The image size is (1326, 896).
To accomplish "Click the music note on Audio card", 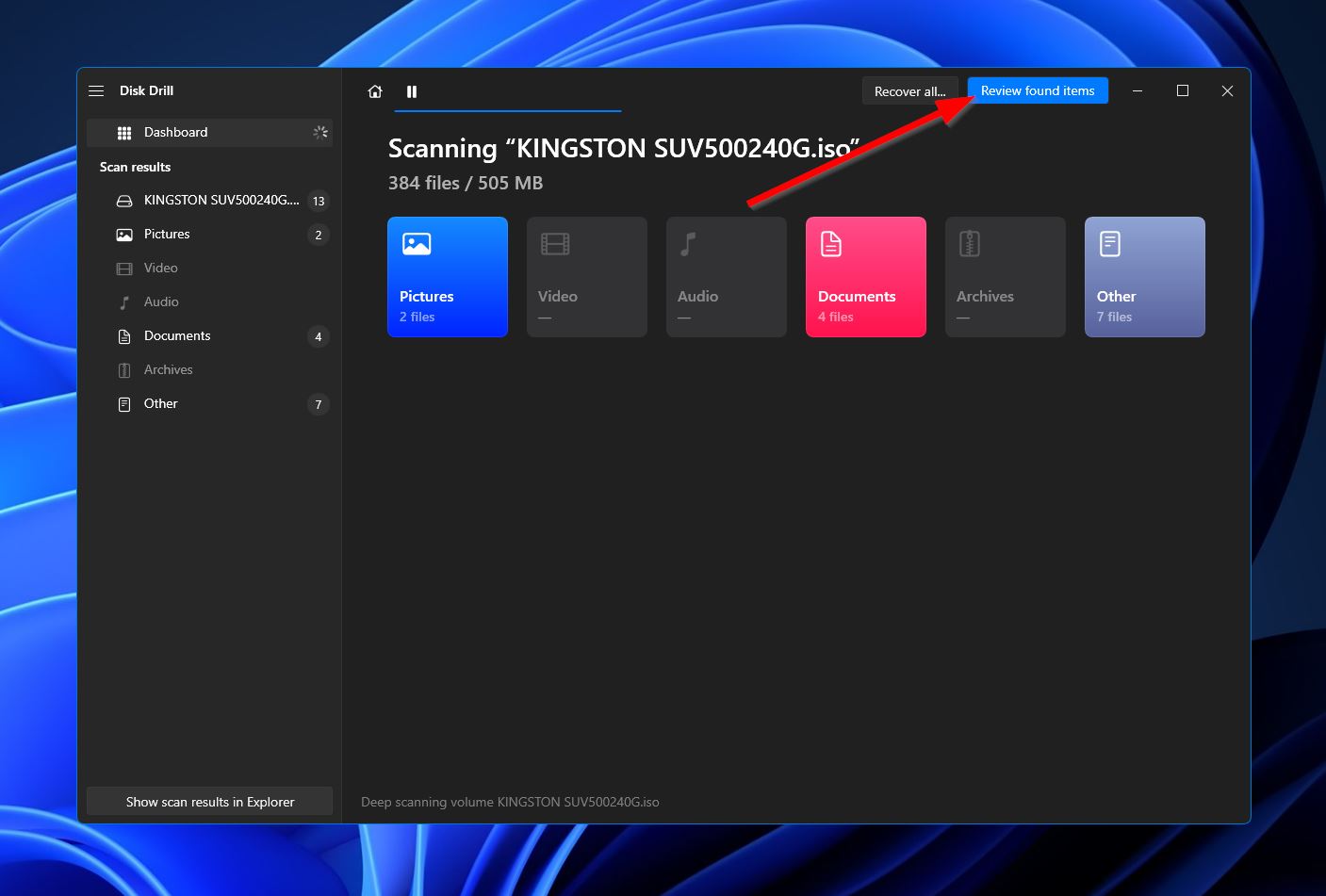I will pyautogui.click(x=689, y=244).
